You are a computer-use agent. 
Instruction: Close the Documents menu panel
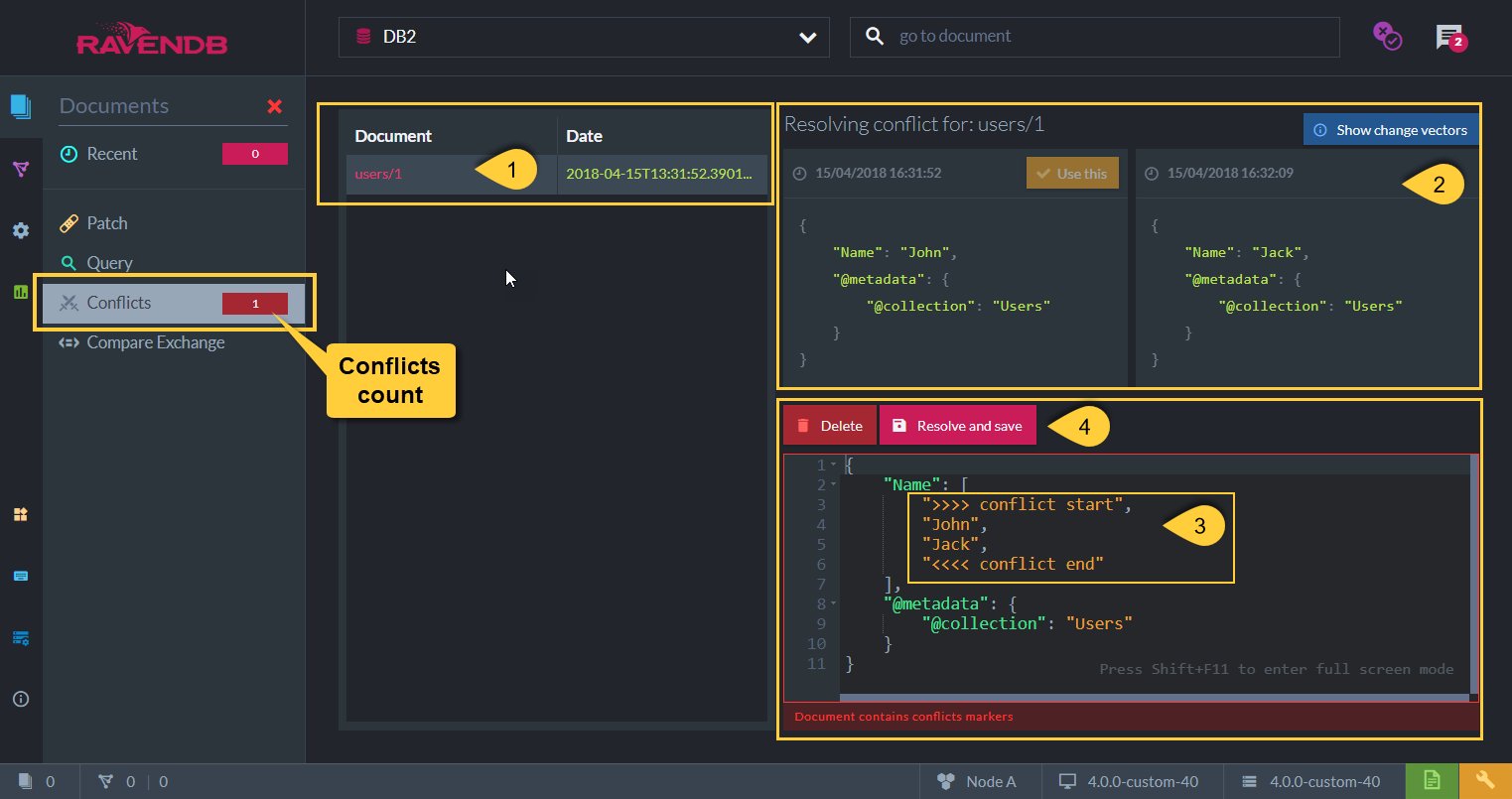275,106
